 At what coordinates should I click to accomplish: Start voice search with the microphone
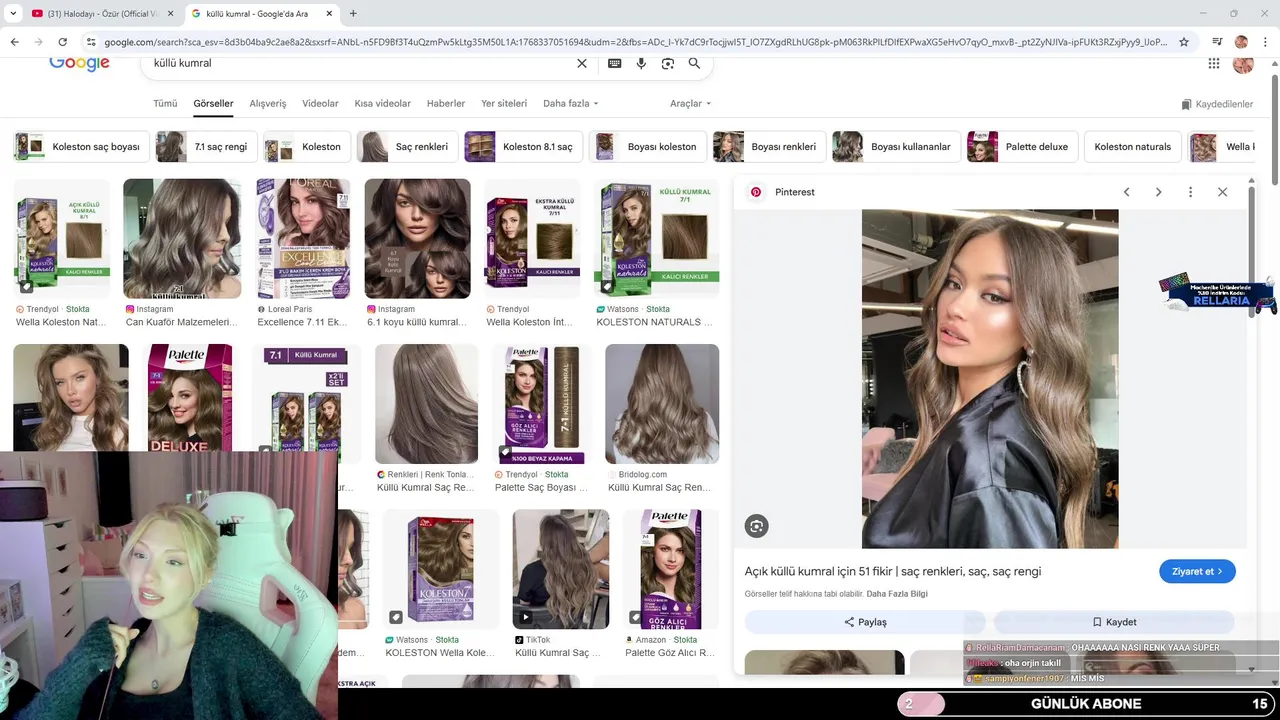point(641,63)
